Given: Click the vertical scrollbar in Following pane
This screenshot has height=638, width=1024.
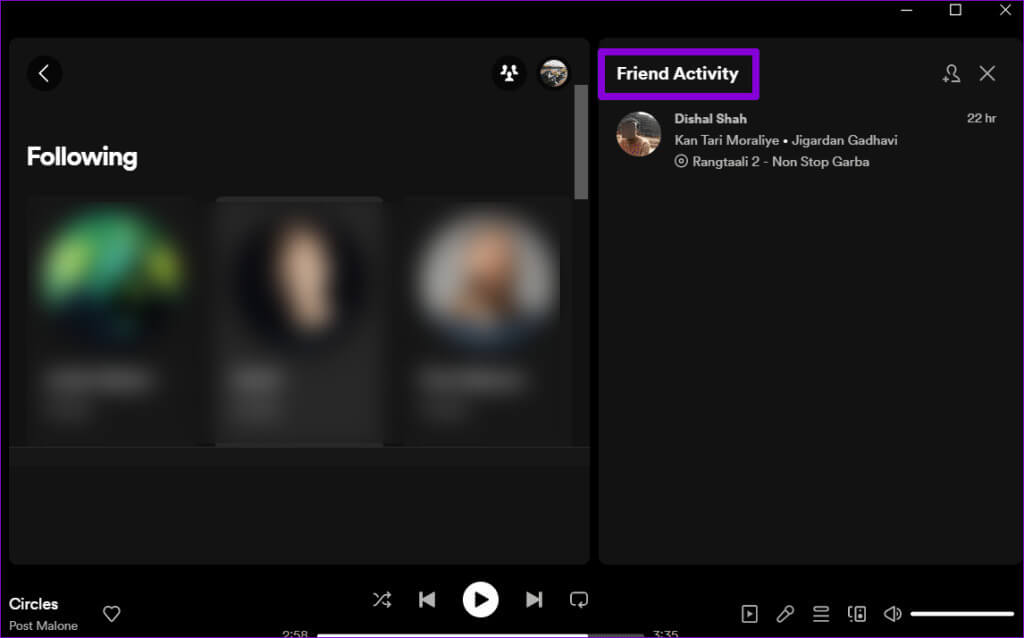Looking at the screenshot, I should point(581,142).
